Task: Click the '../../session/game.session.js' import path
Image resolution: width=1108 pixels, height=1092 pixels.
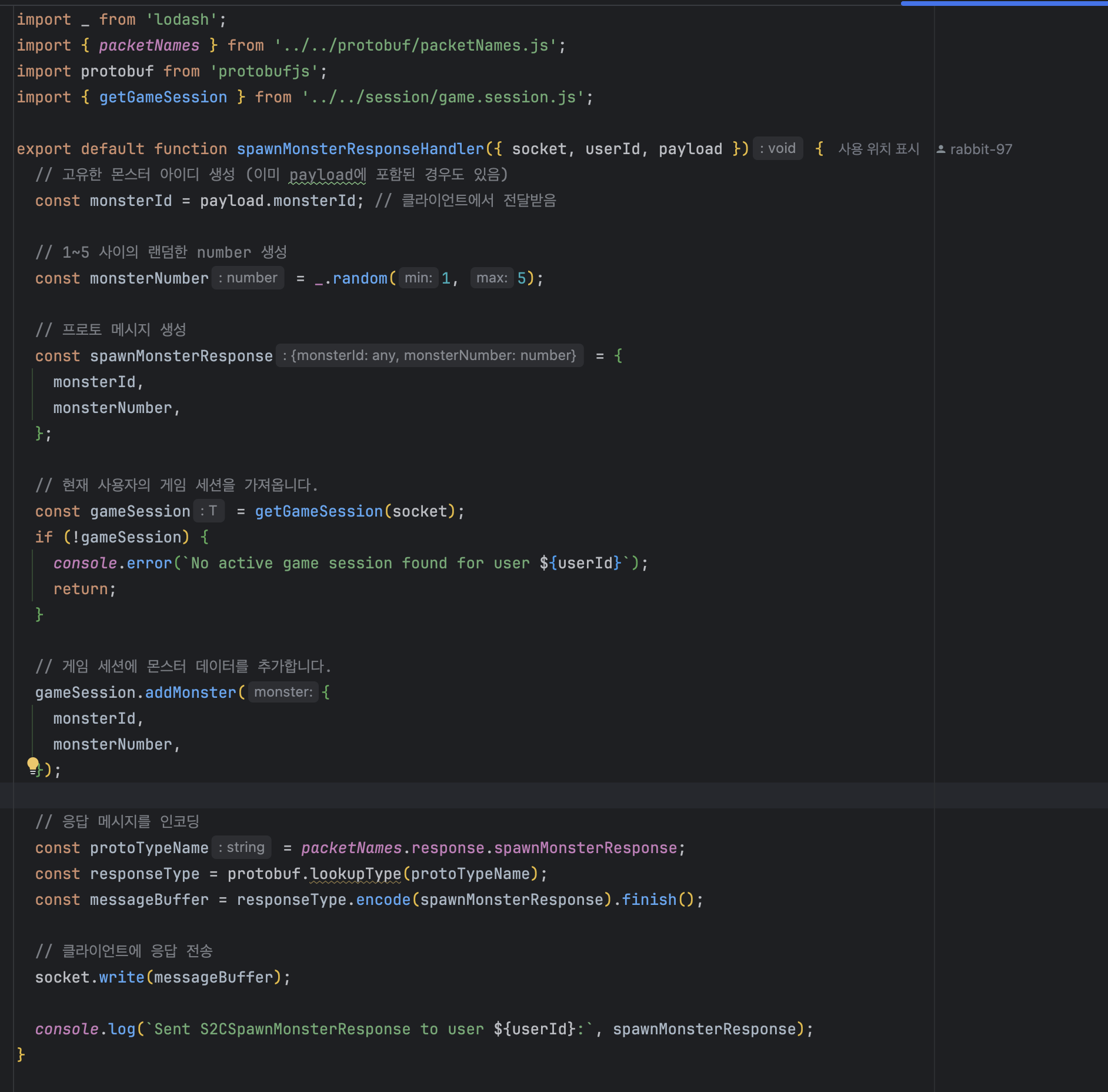Action: coord(443,98)
